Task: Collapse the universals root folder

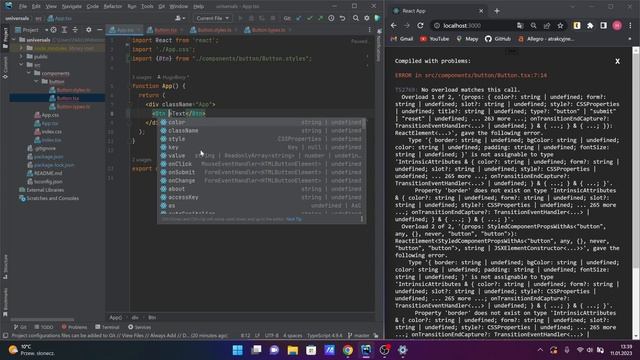Action: pyautogui.click(x=13, y=40)
